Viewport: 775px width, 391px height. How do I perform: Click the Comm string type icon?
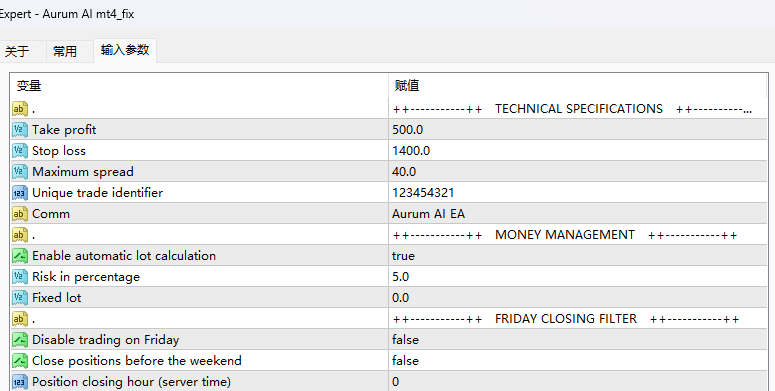(x=20, y=214)
